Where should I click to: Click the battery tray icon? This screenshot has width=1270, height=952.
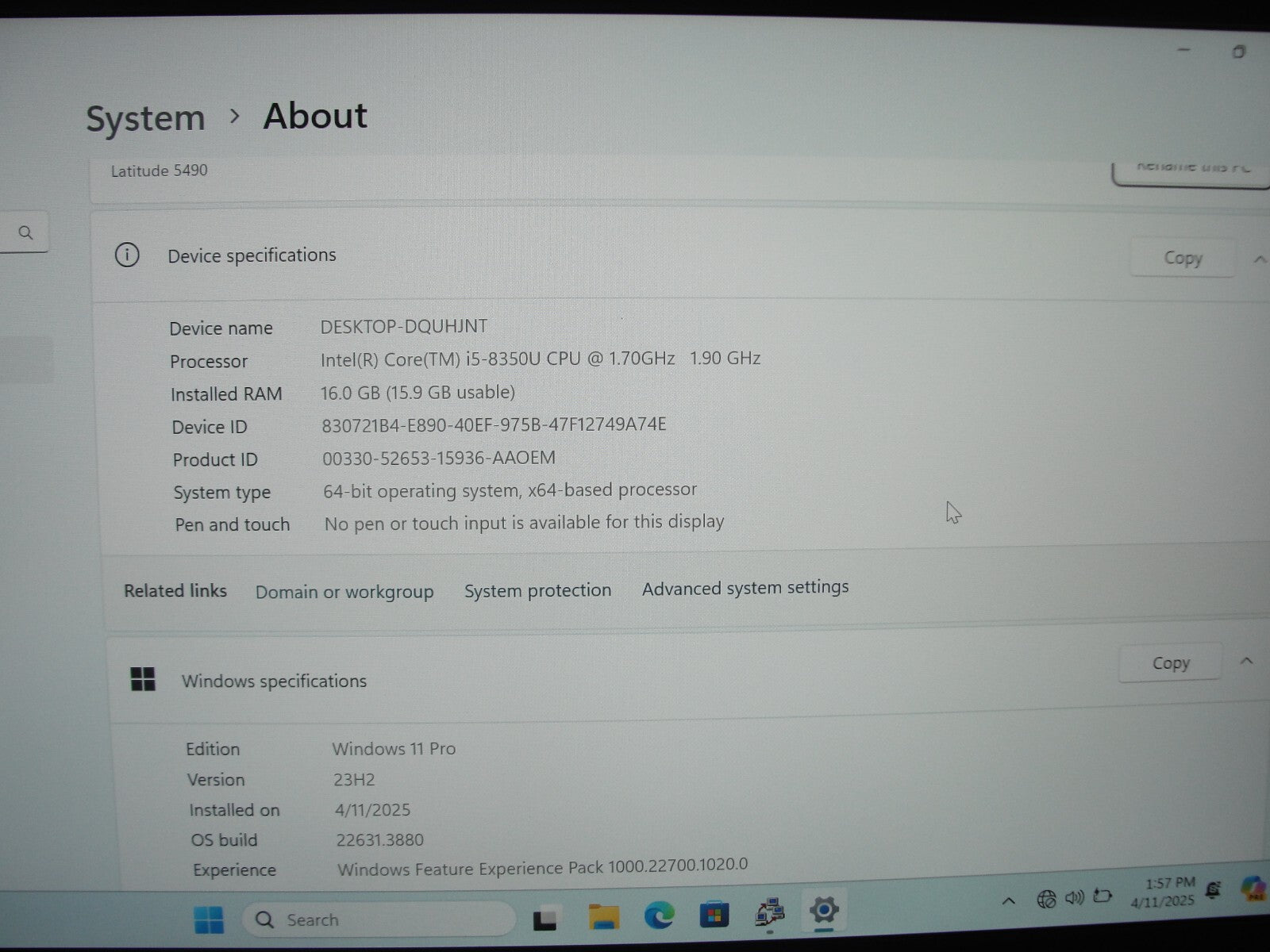tap(1102, 896)
